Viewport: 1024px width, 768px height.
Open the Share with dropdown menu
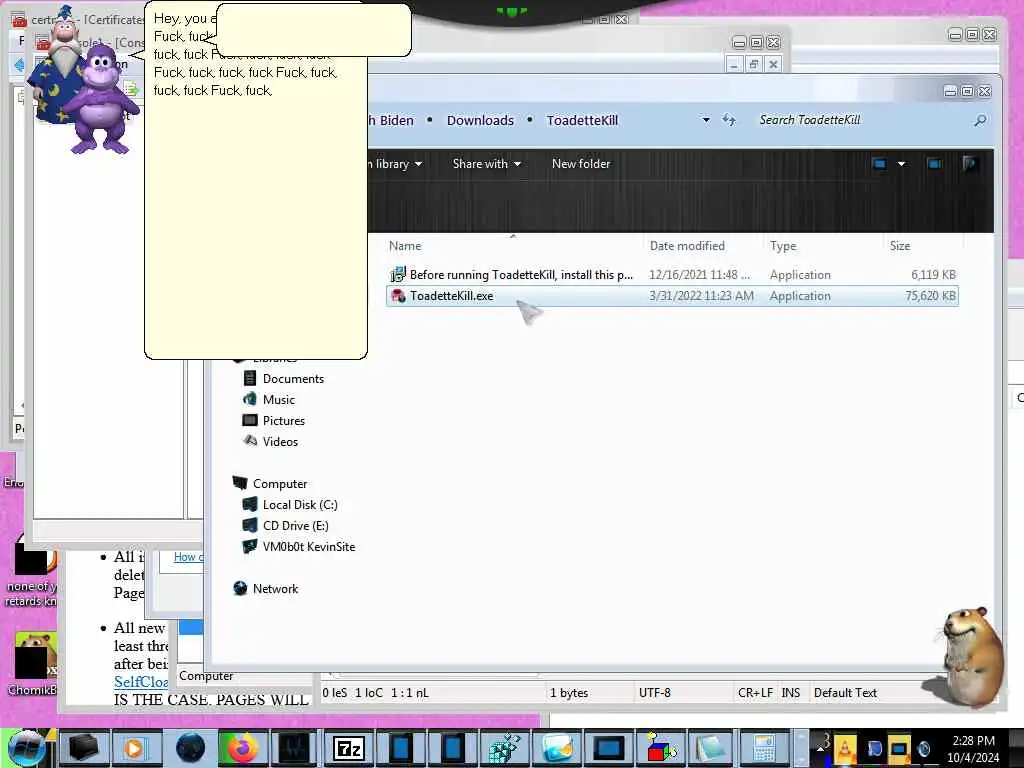[487, 164]
